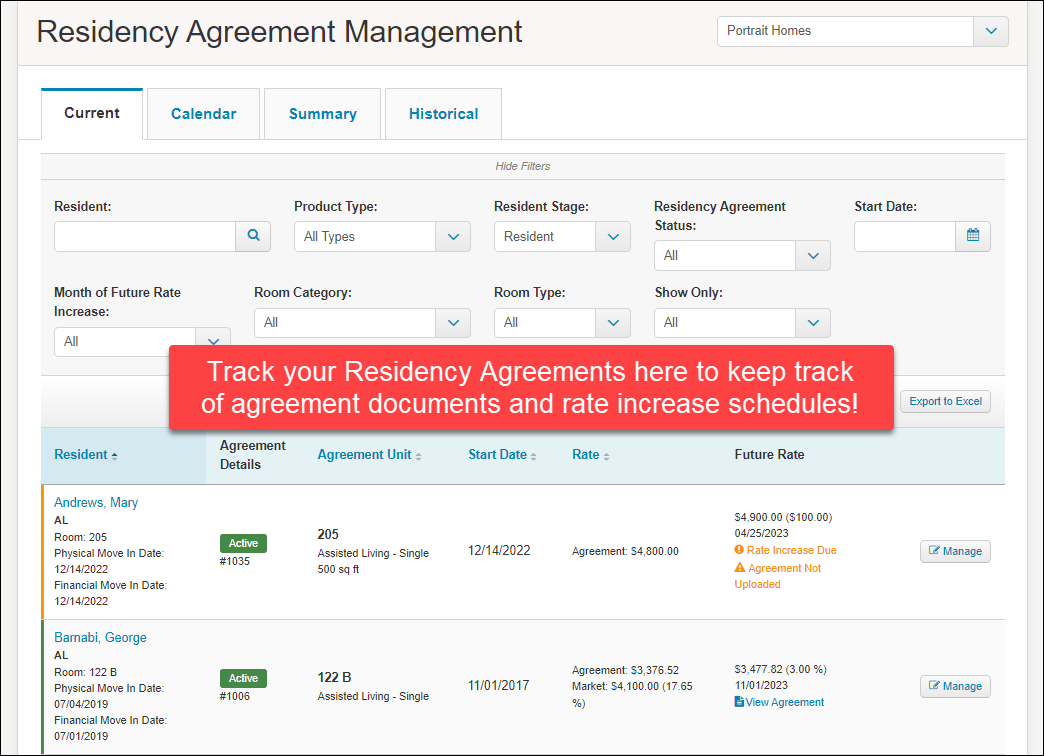Click the Rate column sort arrows
The height and width of the screenshot is (756, 1044).
click(606, 456)
